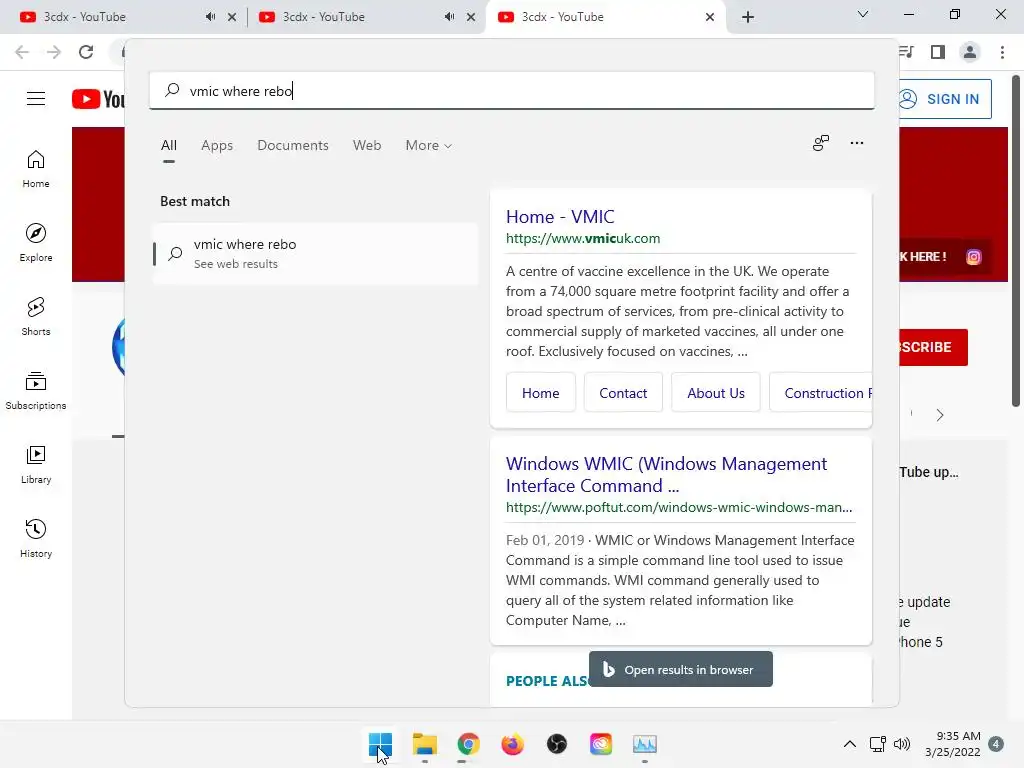Image resolution: width=1024 pixels, height=768 pixels.
Task: Click the Contact sitelink button
Action: [623, 392]
